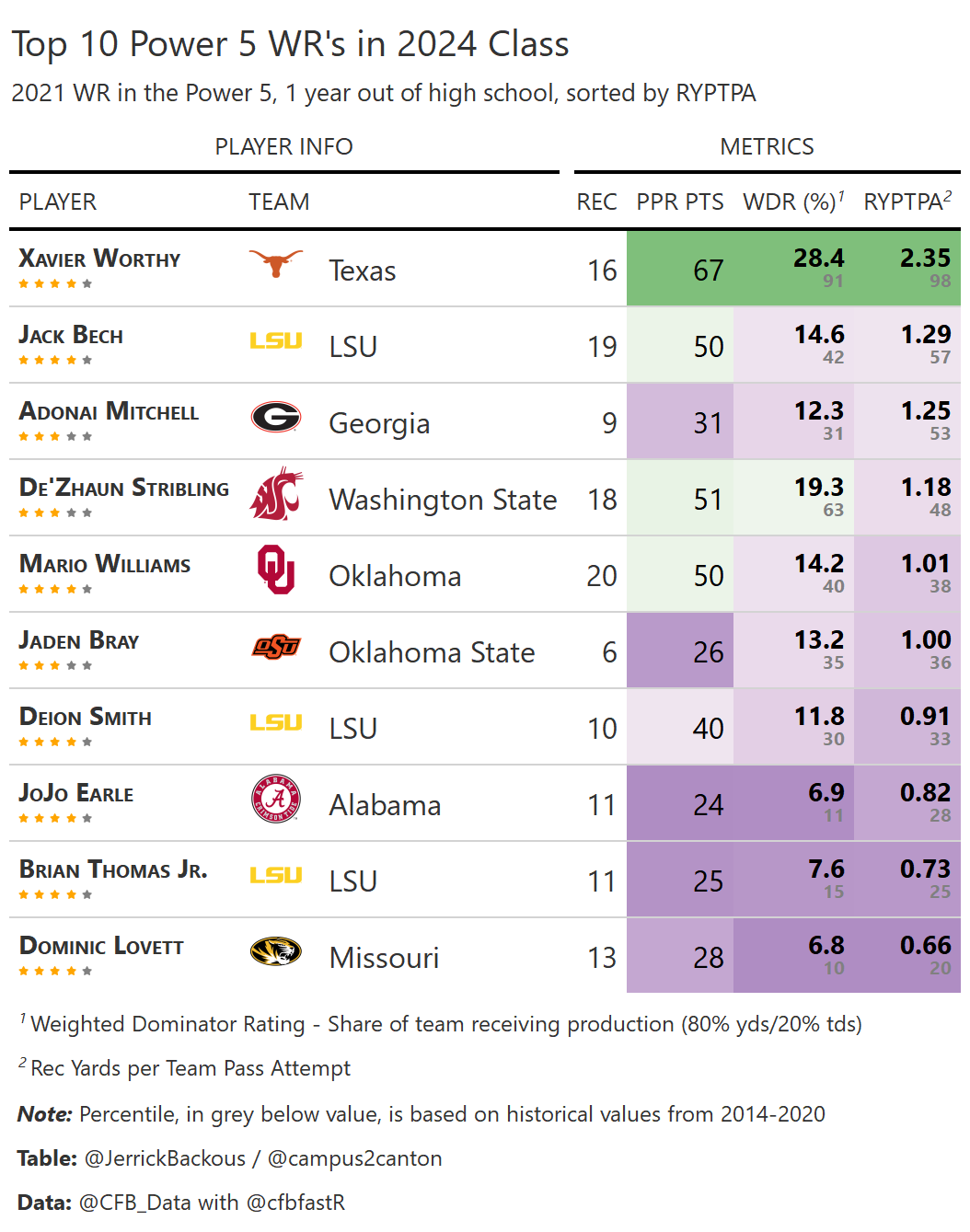
Task: Click the Oklahoma Sooners OU logo
Action: (x=276, y=570)
